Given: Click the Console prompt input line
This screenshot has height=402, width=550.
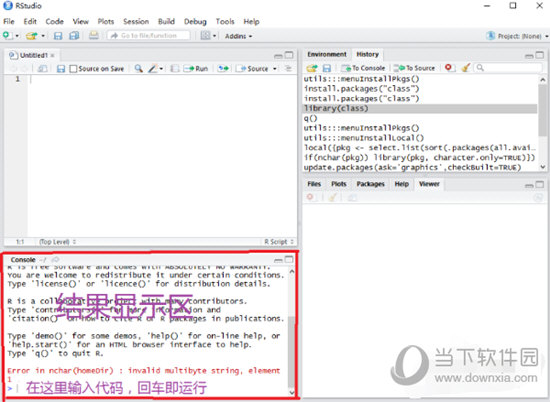Looking at the screenshot, I should click(x=147, y=388).
